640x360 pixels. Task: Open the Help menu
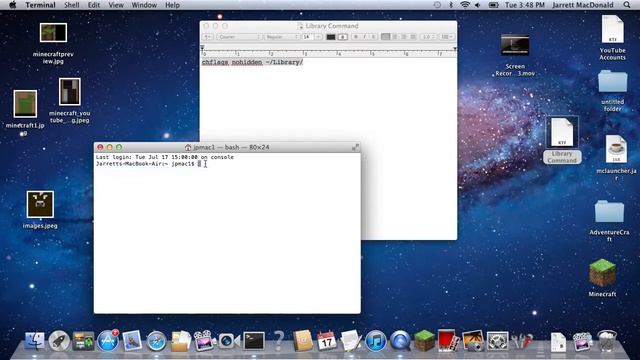(172, 5)
